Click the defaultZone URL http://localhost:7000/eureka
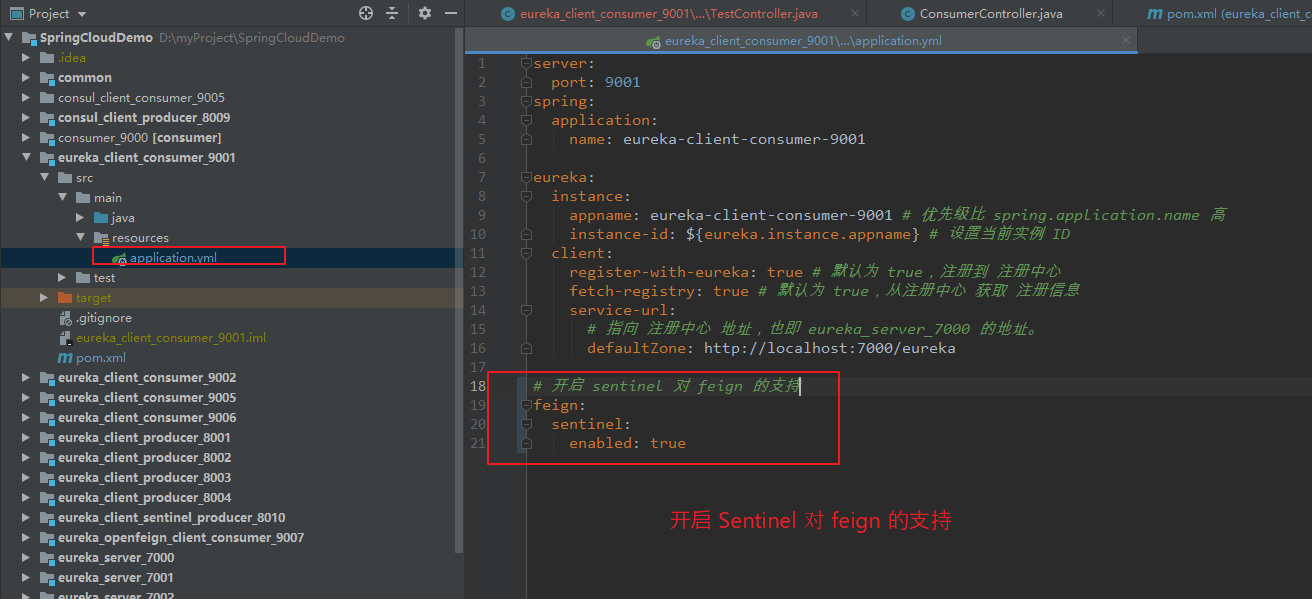 click(x=830, y=348)
